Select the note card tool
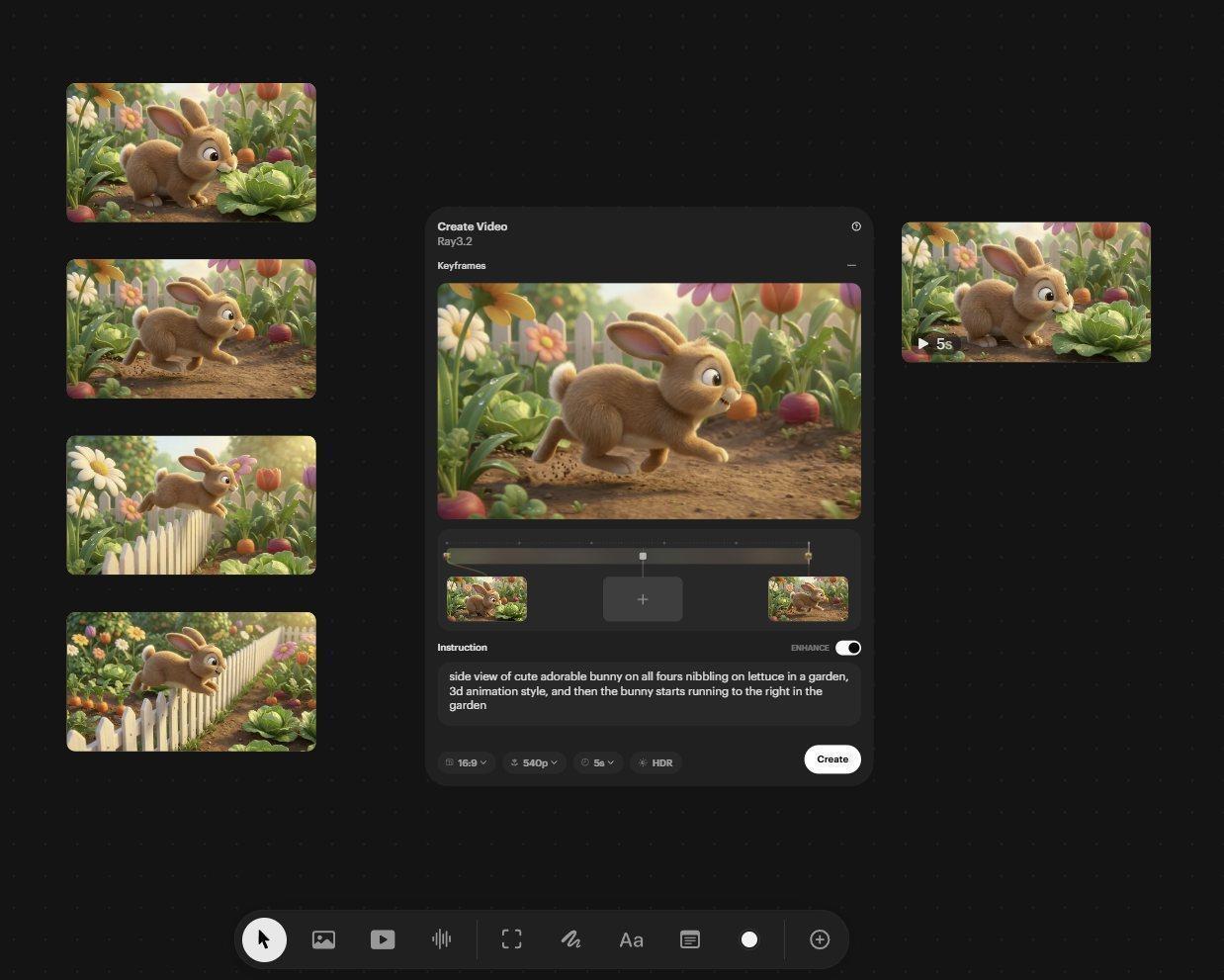This screenshot has width=1224, height=980. 690,939
